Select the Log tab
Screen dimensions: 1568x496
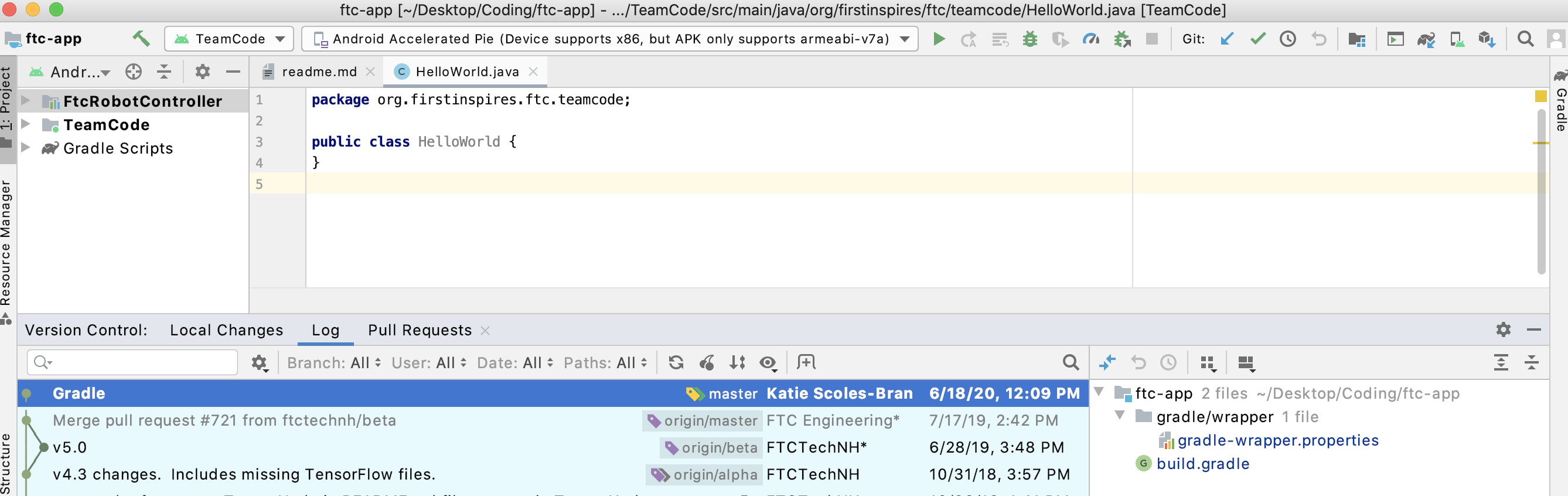(x=326, y=330)
